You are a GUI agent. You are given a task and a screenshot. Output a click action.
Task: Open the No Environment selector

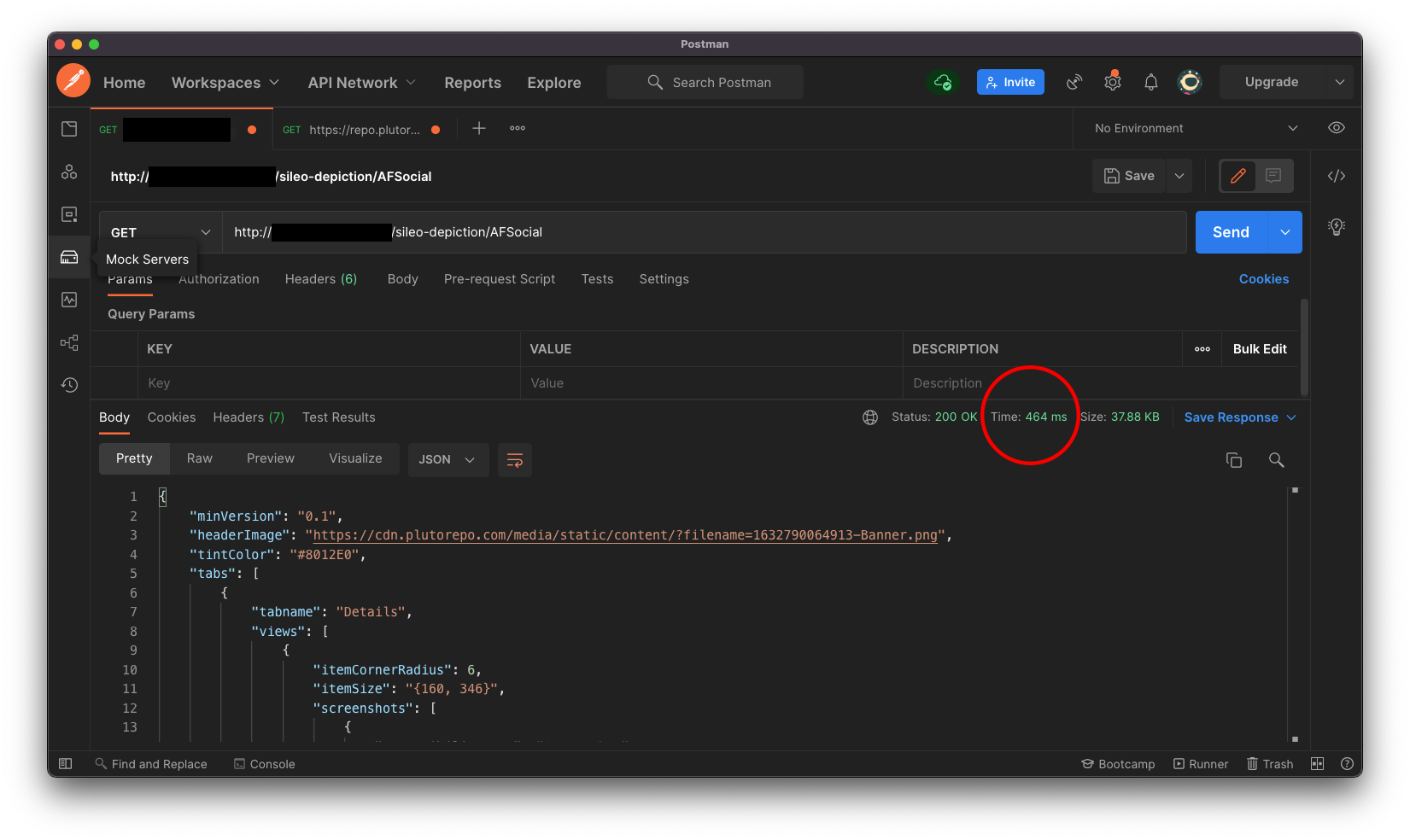(1196, 128)
